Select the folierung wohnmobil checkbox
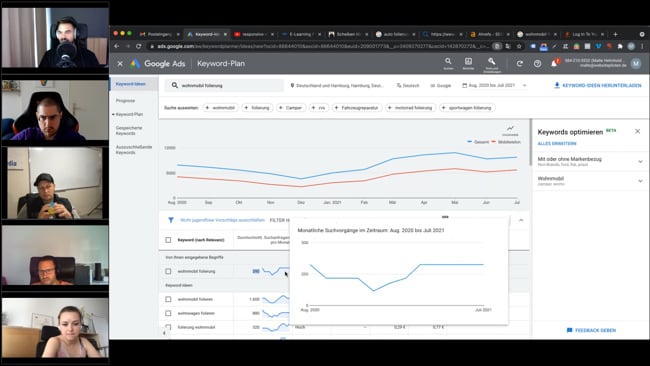 pos(168,327)
